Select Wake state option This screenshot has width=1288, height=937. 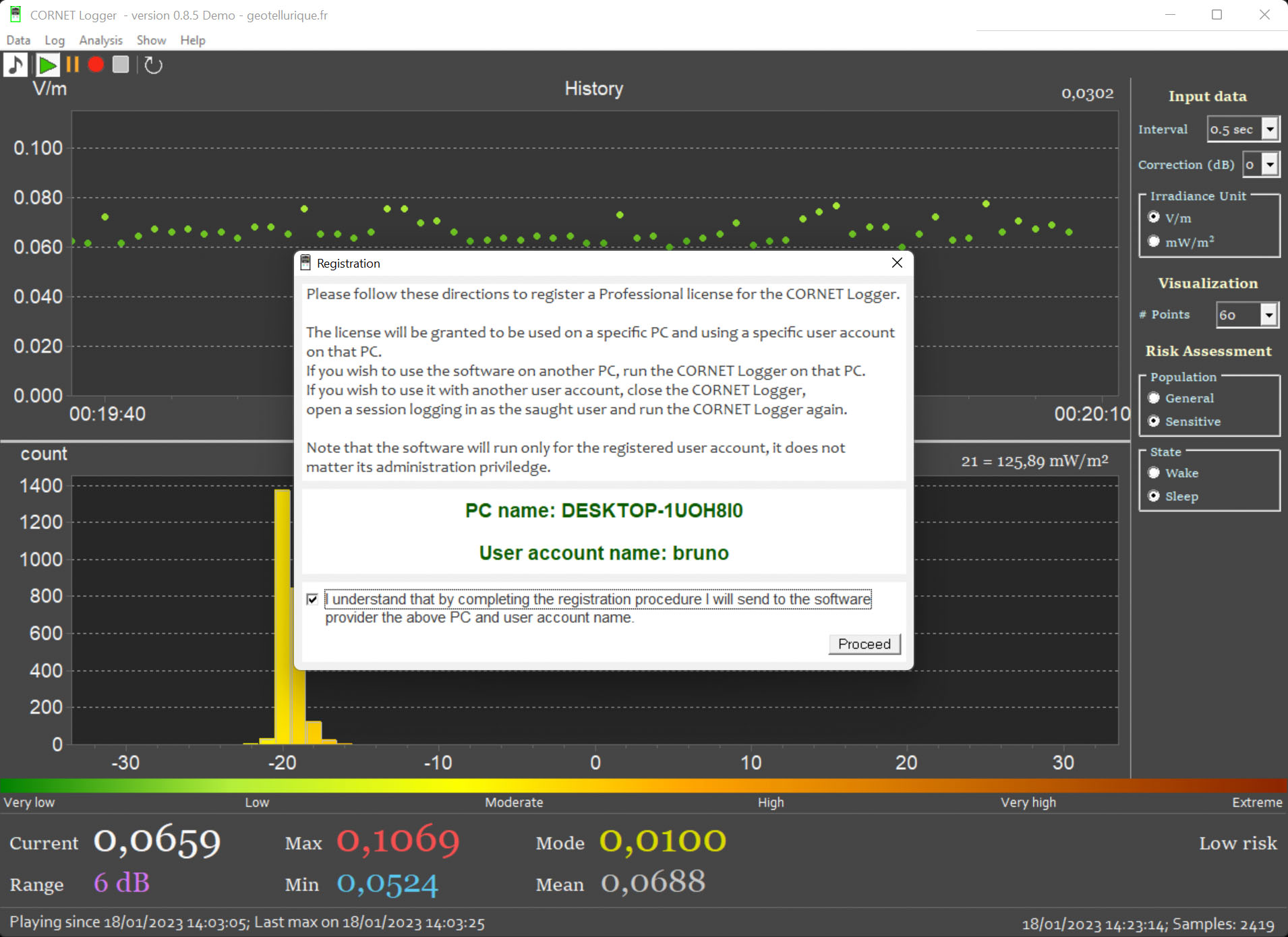tap(1154, 473)
